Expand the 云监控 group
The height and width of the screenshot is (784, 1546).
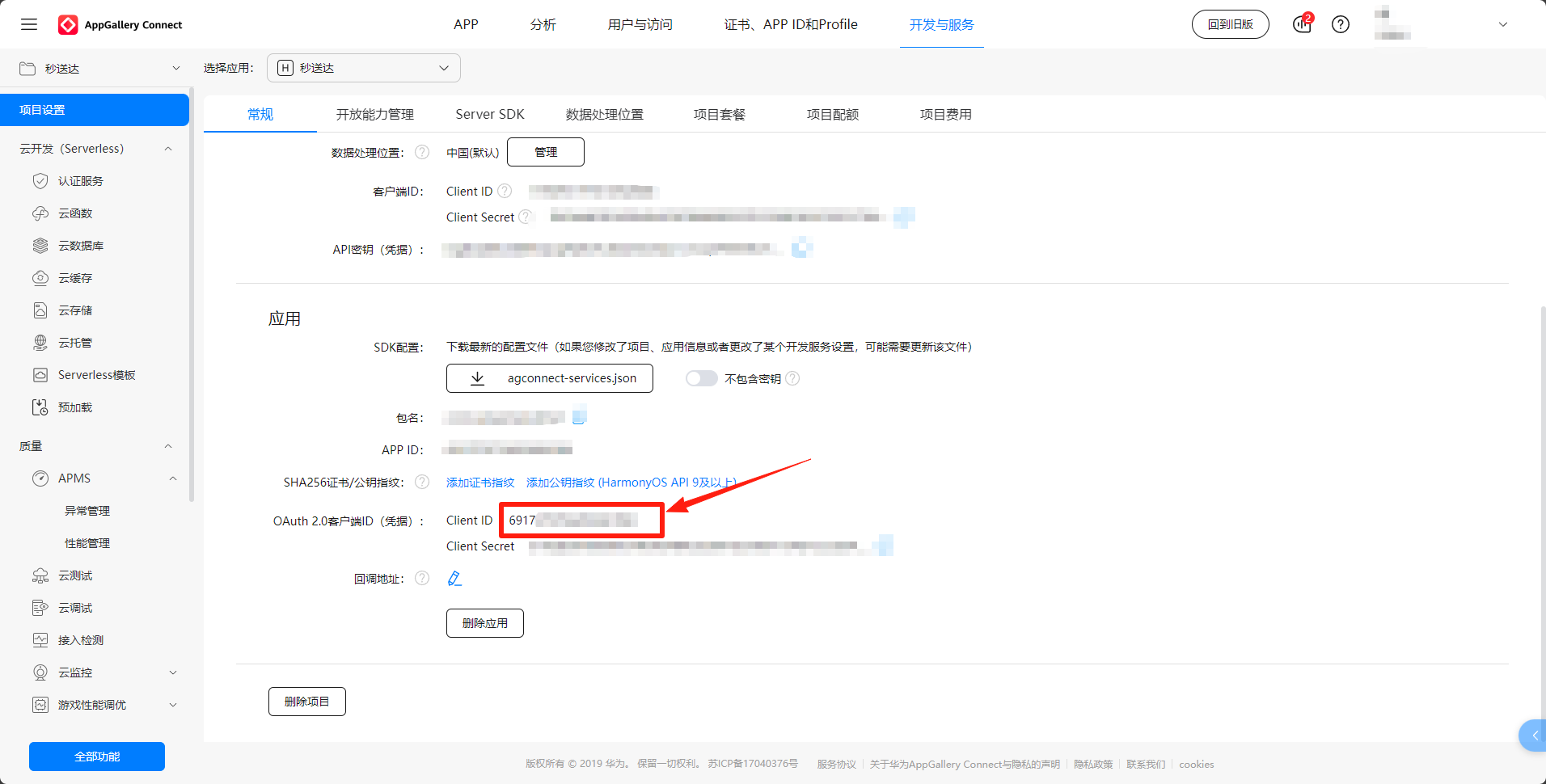(173, 672)
